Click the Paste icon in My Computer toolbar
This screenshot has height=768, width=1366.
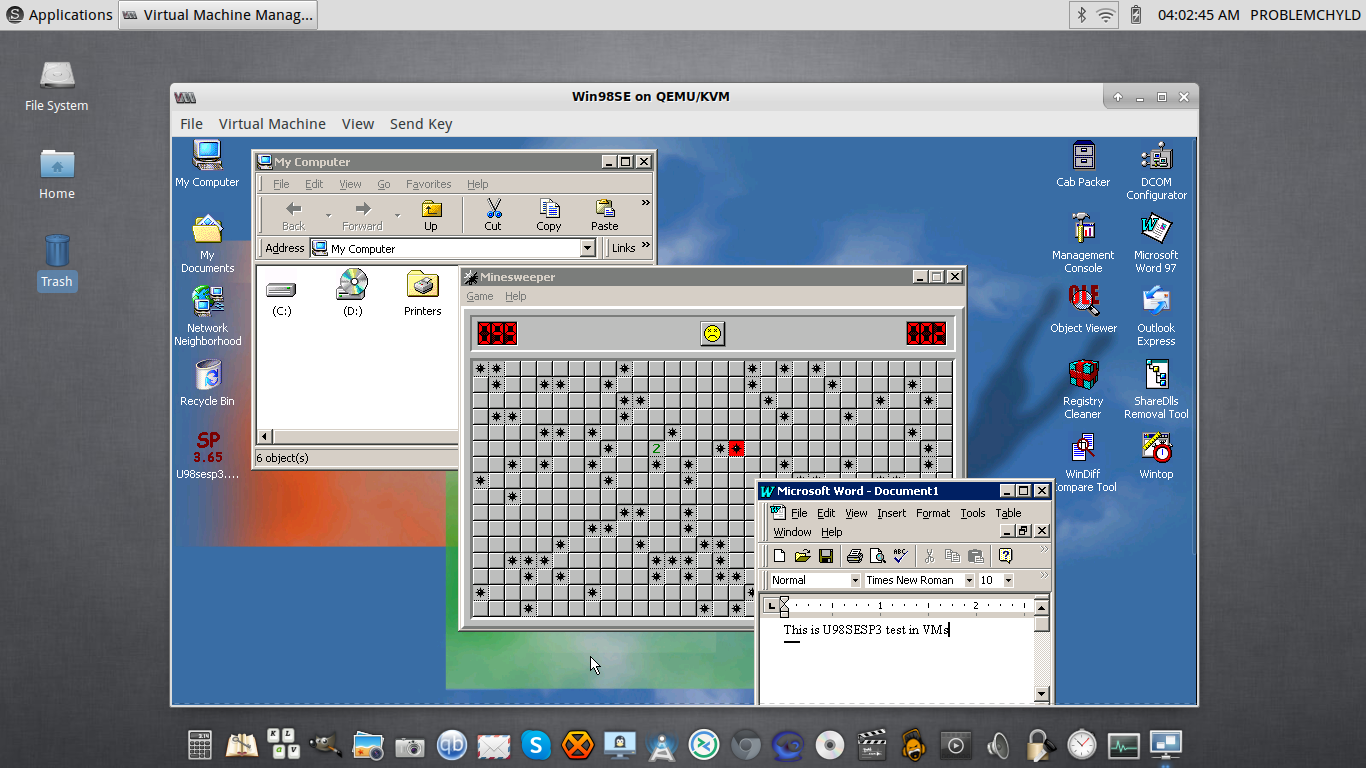pyautogui.click(x=605, y=214)
